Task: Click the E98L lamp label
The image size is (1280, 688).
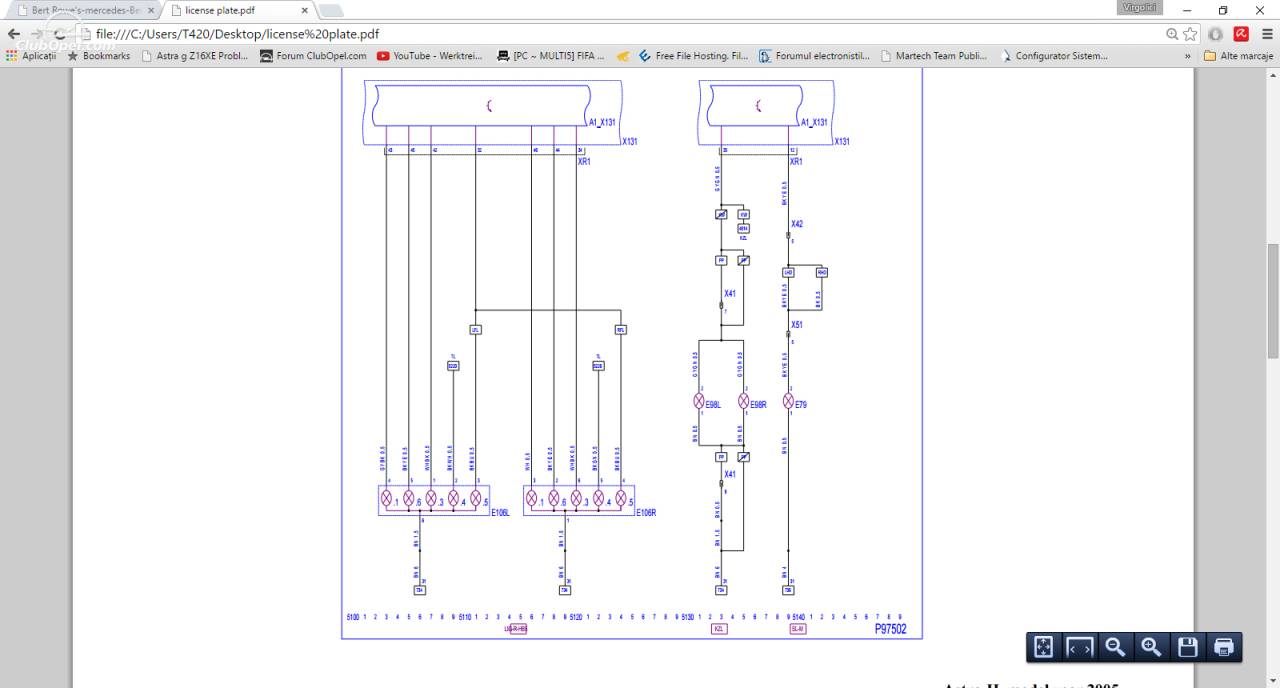Action: [713, 405]
